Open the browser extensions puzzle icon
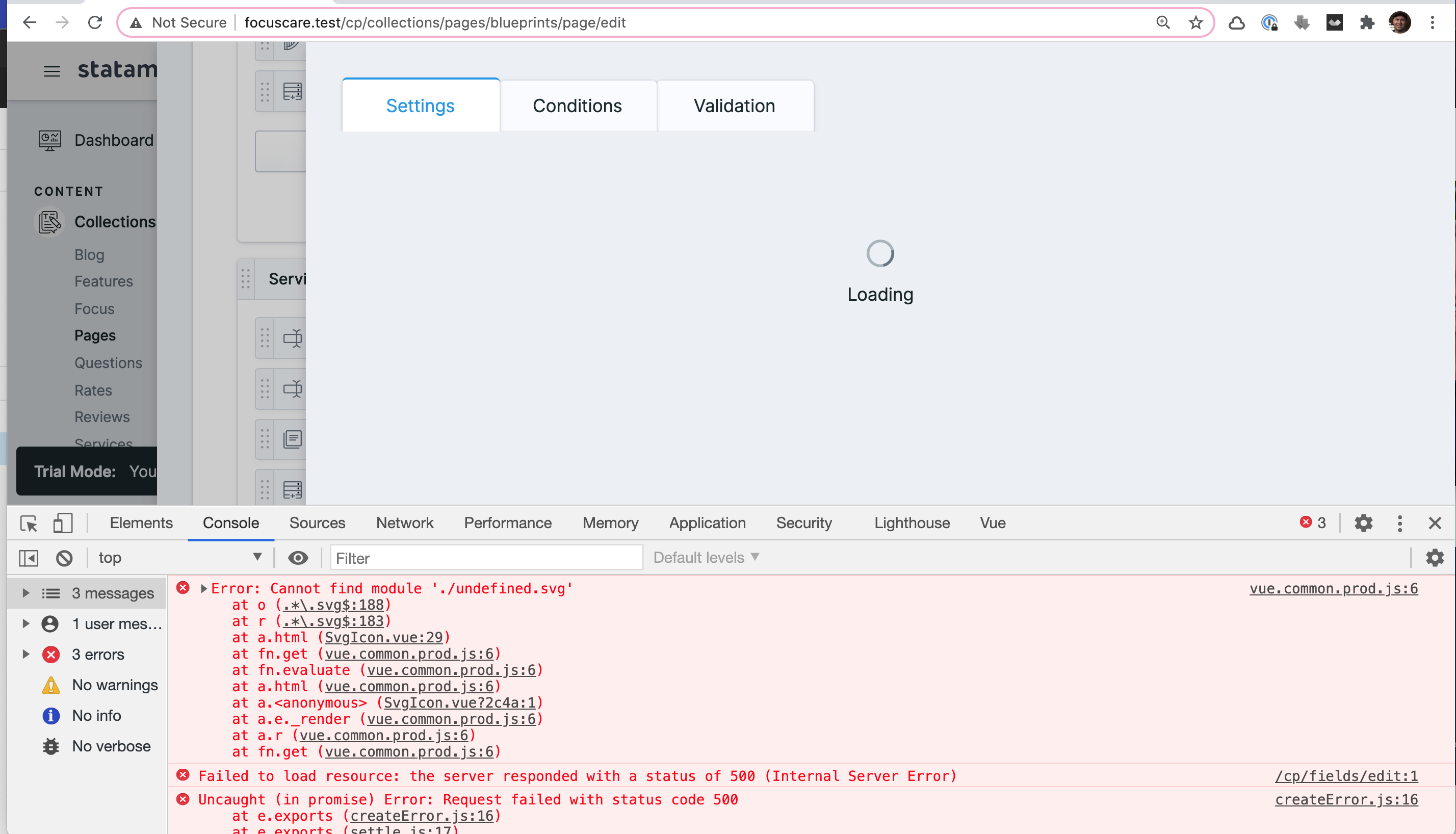Image resolution: width=1456 pixels, height=834 pixels. click(x=1367, y=22)
